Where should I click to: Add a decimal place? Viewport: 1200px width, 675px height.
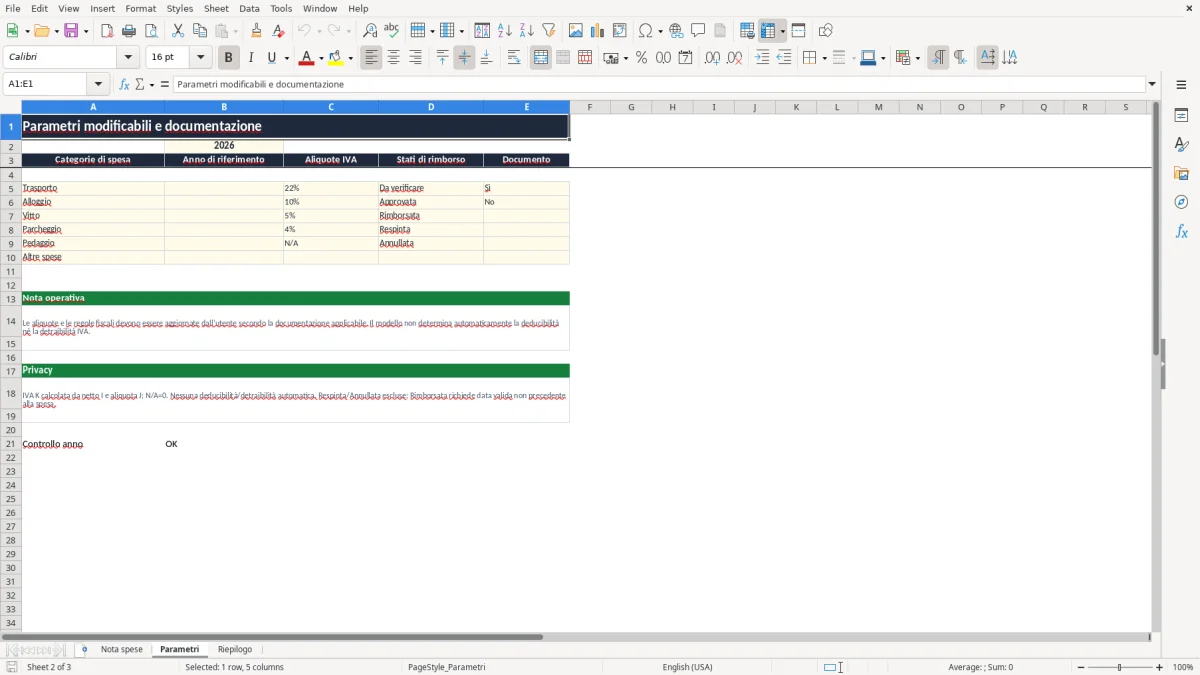coord(712,58)
